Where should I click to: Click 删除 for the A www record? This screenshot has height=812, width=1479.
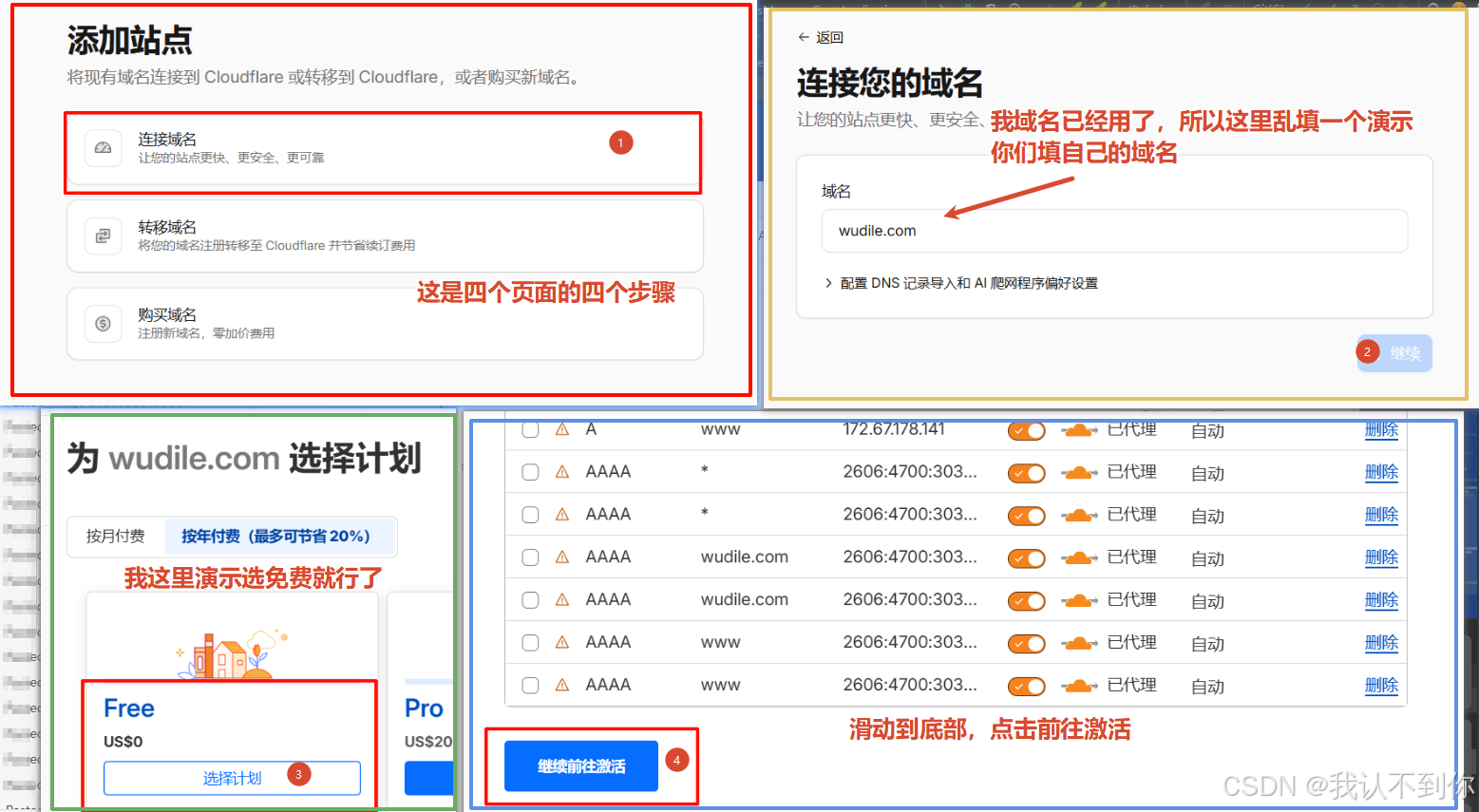(x=1381, y=430)
